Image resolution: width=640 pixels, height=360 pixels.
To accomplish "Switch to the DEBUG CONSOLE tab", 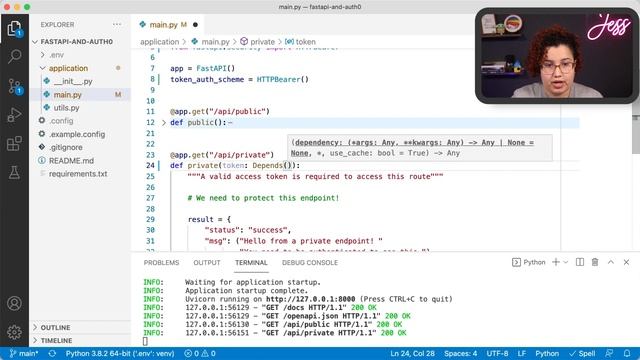I will [310, 262].
